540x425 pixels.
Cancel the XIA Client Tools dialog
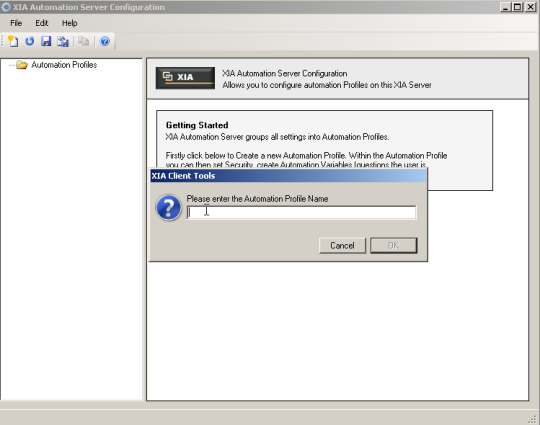pos(342,246)
